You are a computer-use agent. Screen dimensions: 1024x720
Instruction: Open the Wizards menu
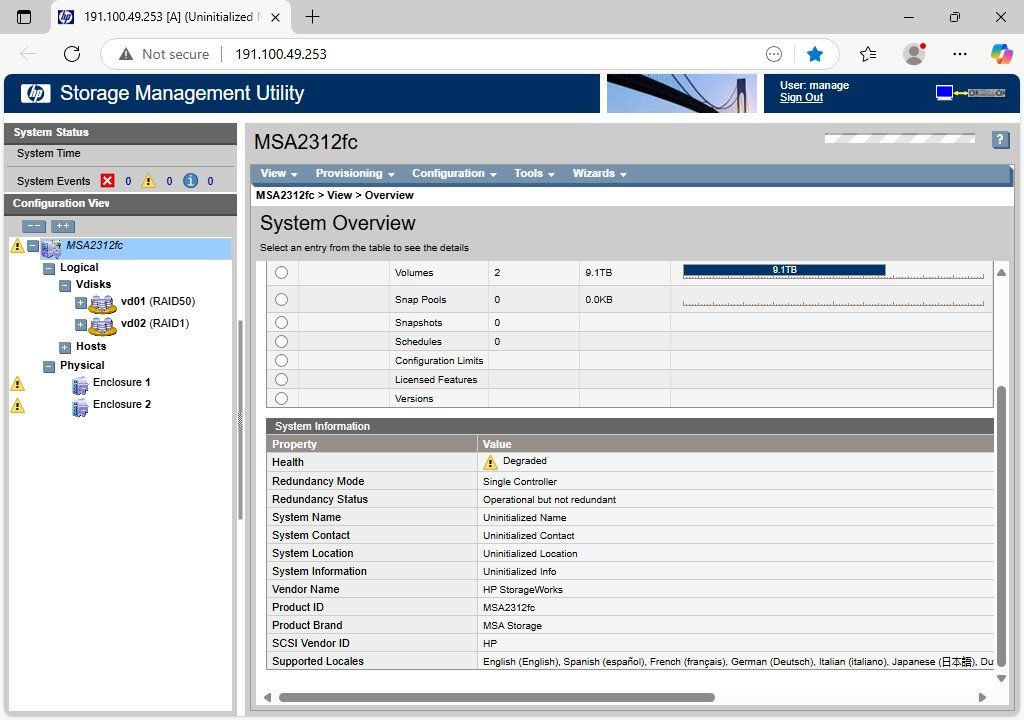(600, 173)
